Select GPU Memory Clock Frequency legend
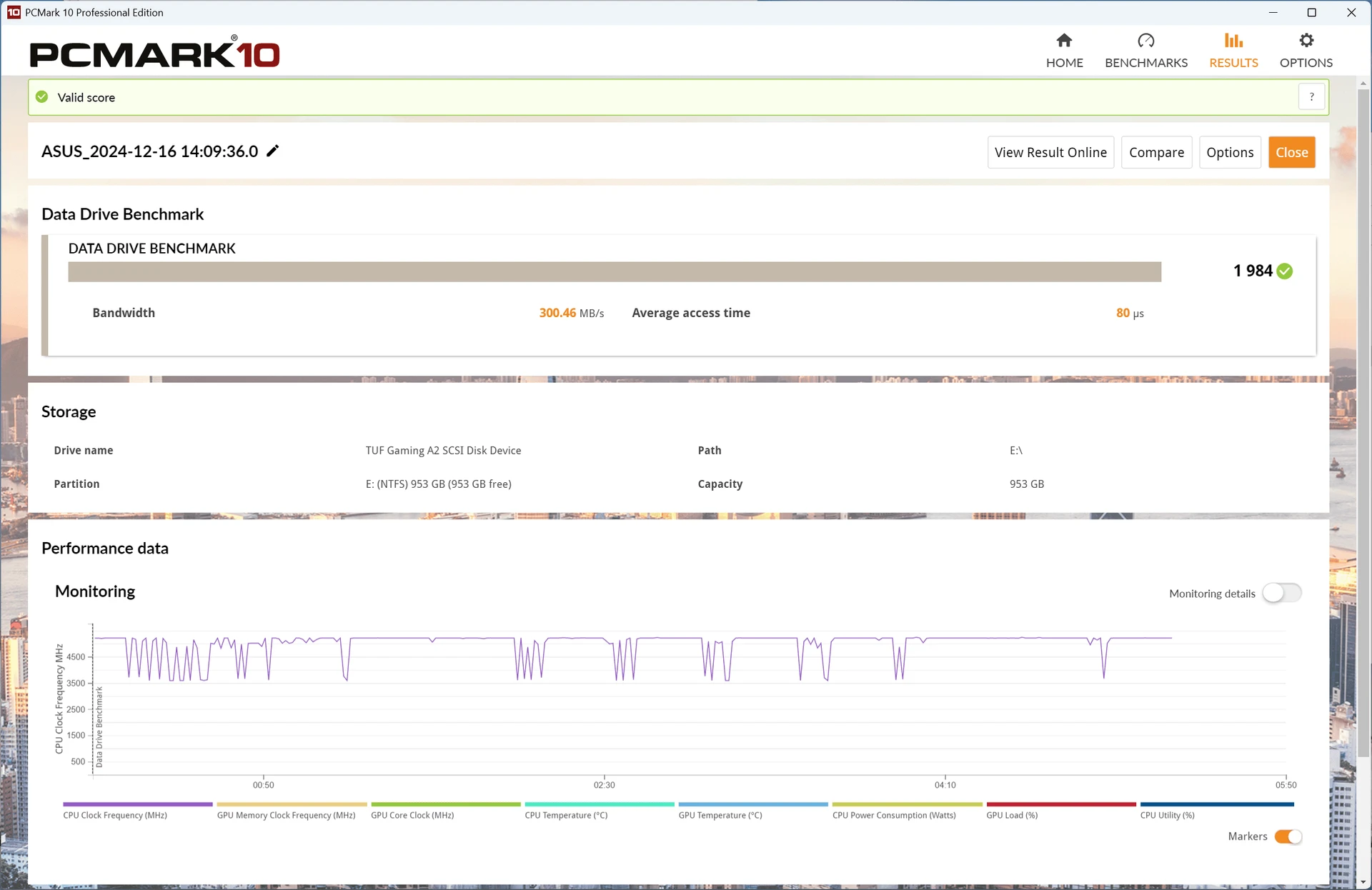This screenshot has height=890, width=1372. click(x=292, y=811)
